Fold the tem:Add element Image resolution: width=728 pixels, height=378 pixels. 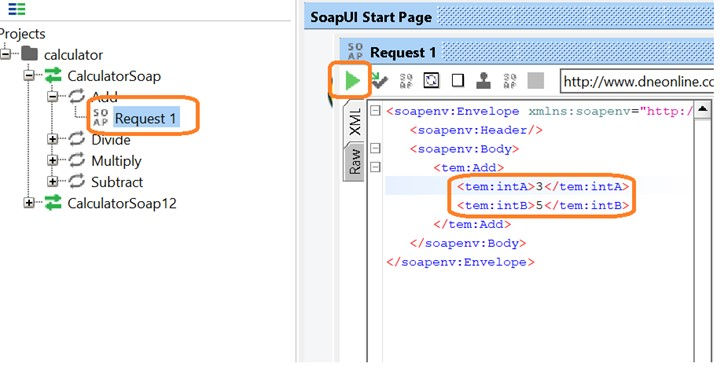375,167
